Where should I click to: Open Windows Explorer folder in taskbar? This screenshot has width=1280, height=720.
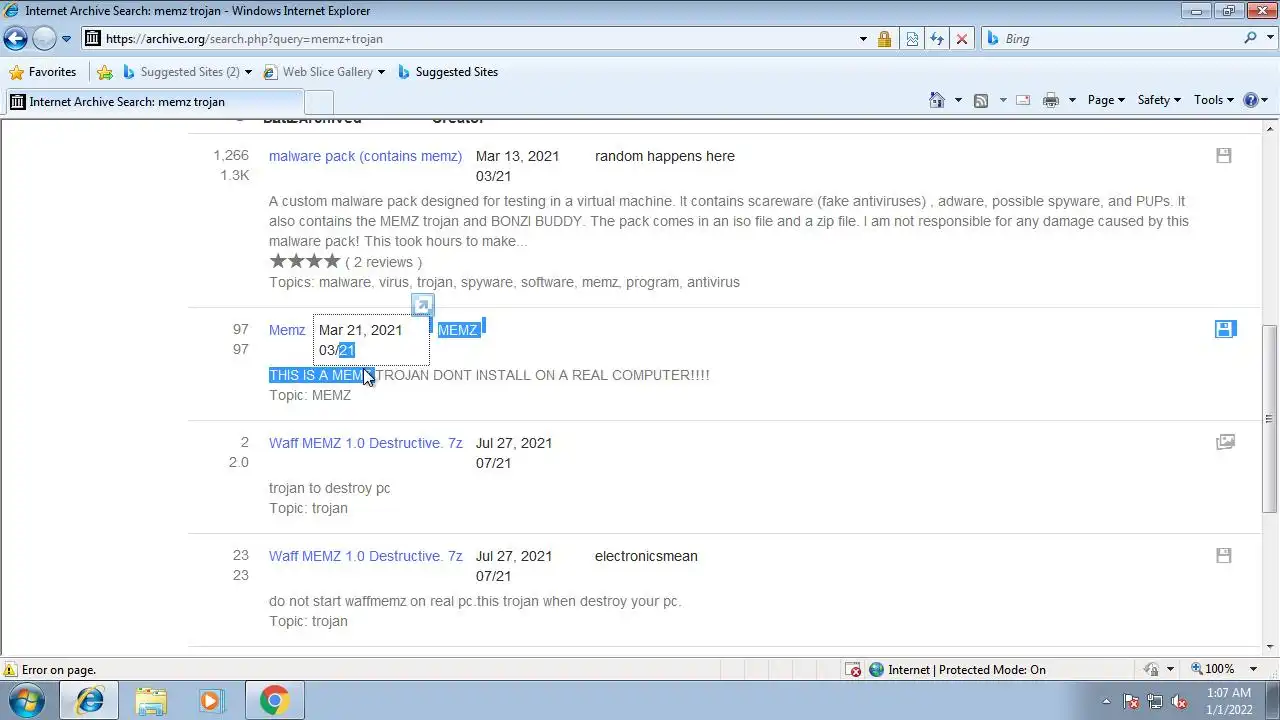151,701
